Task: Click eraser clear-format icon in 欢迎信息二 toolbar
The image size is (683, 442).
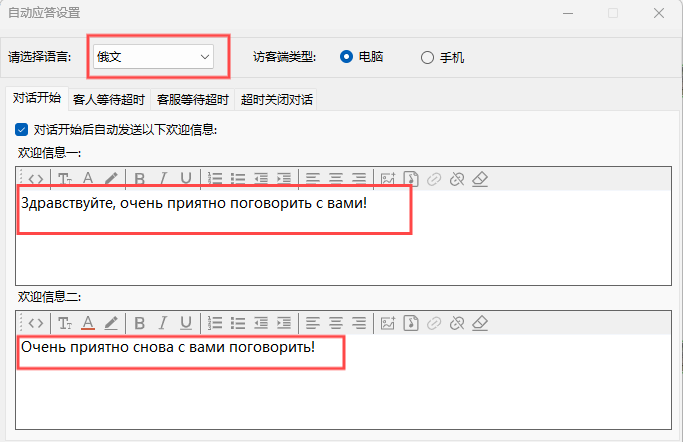Action: 479,323
